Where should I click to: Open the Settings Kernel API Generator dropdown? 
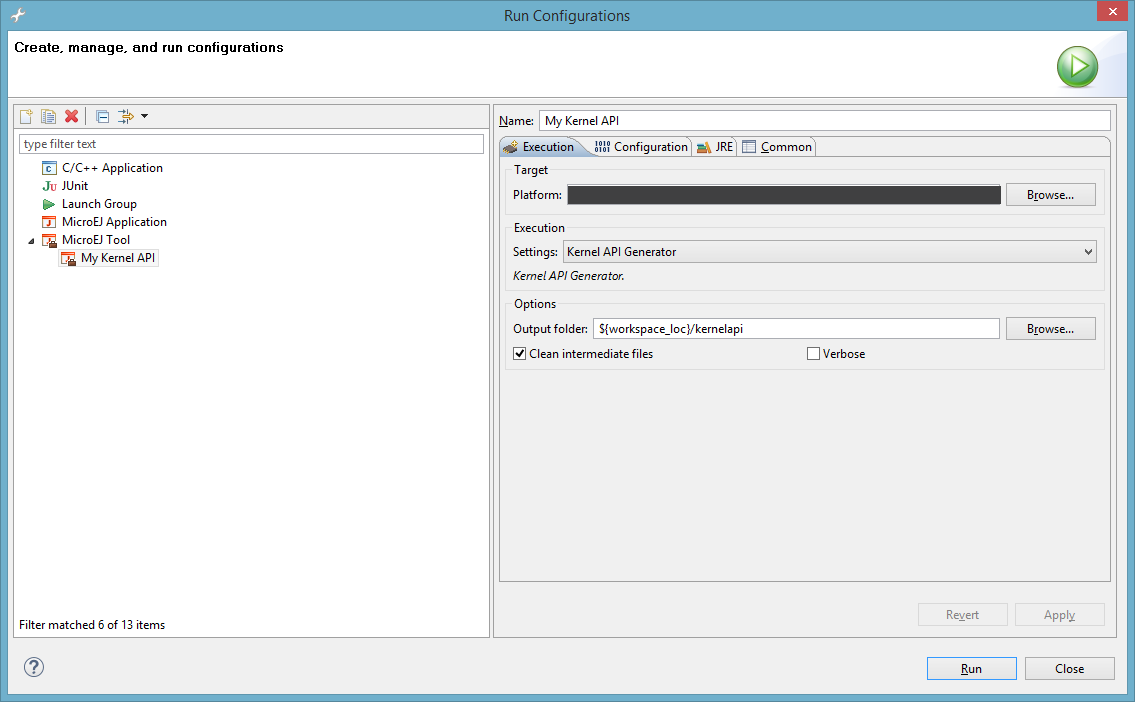829,252
